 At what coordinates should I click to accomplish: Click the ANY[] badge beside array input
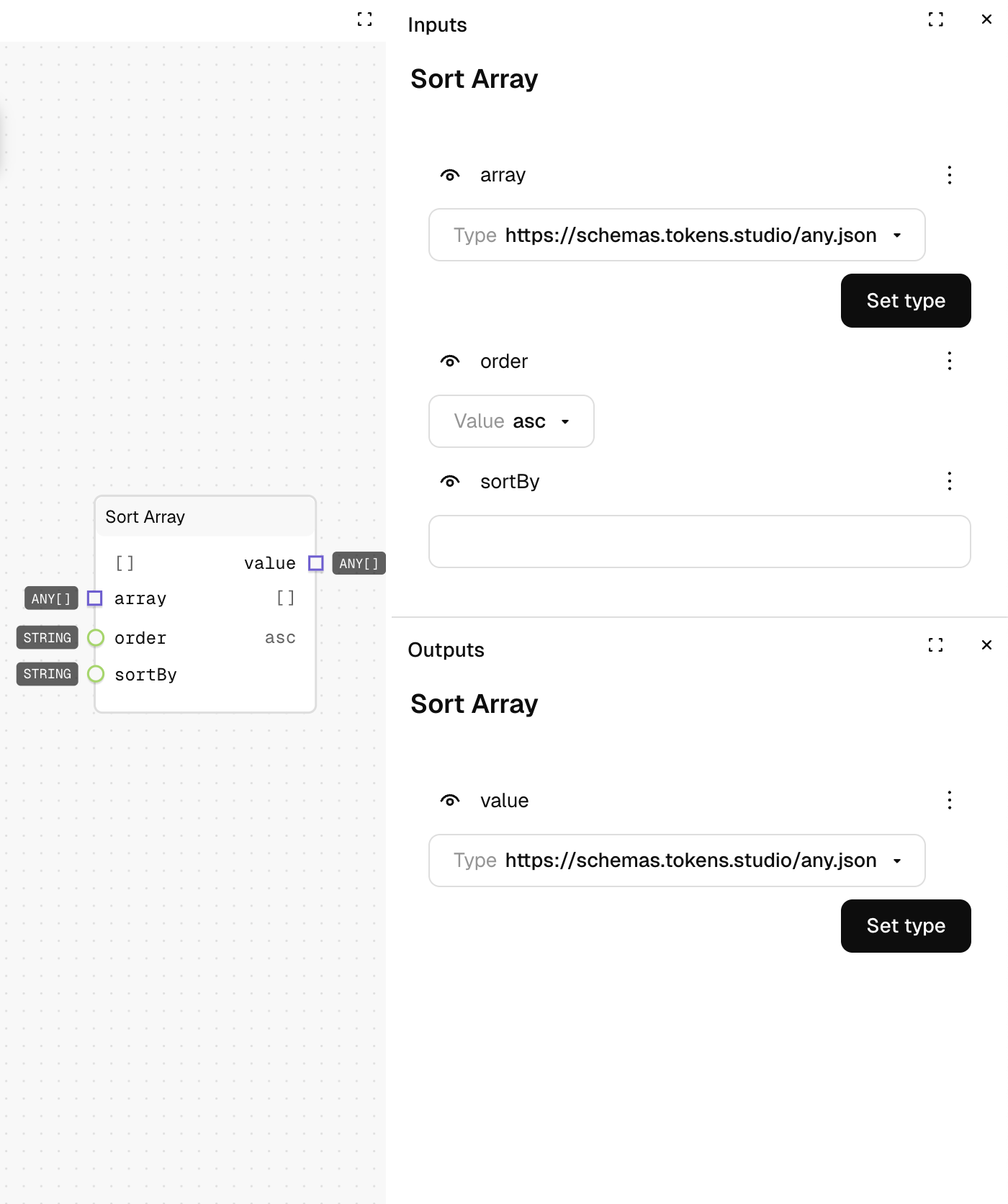tap(51, 598)
